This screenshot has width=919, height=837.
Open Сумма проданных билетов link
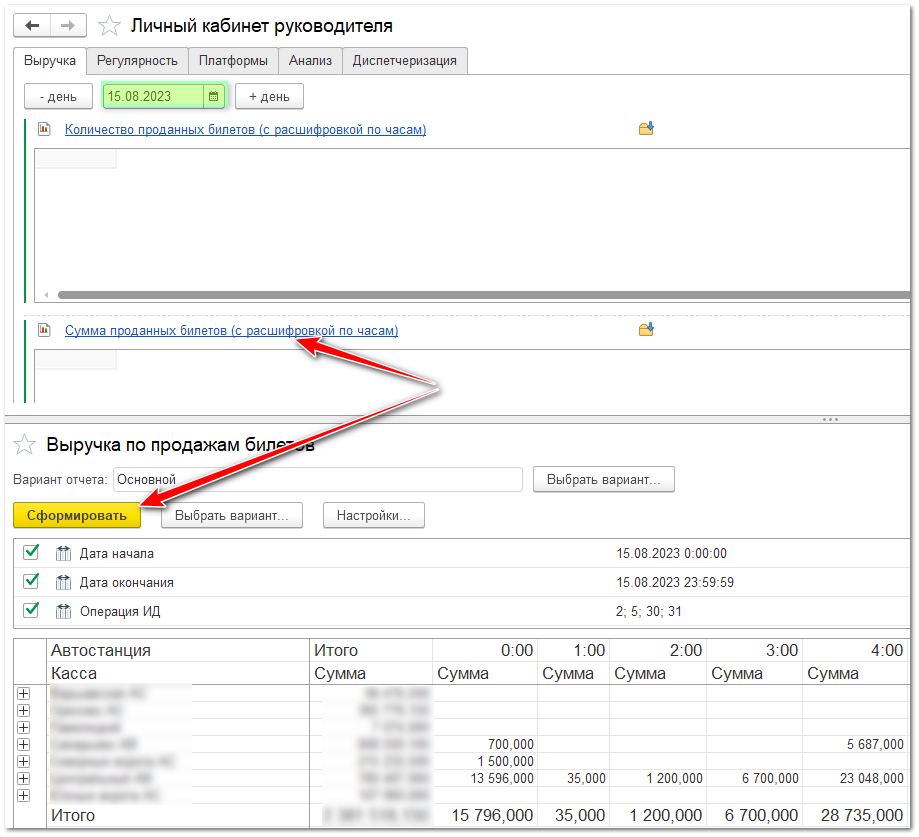tap(231, 330)
